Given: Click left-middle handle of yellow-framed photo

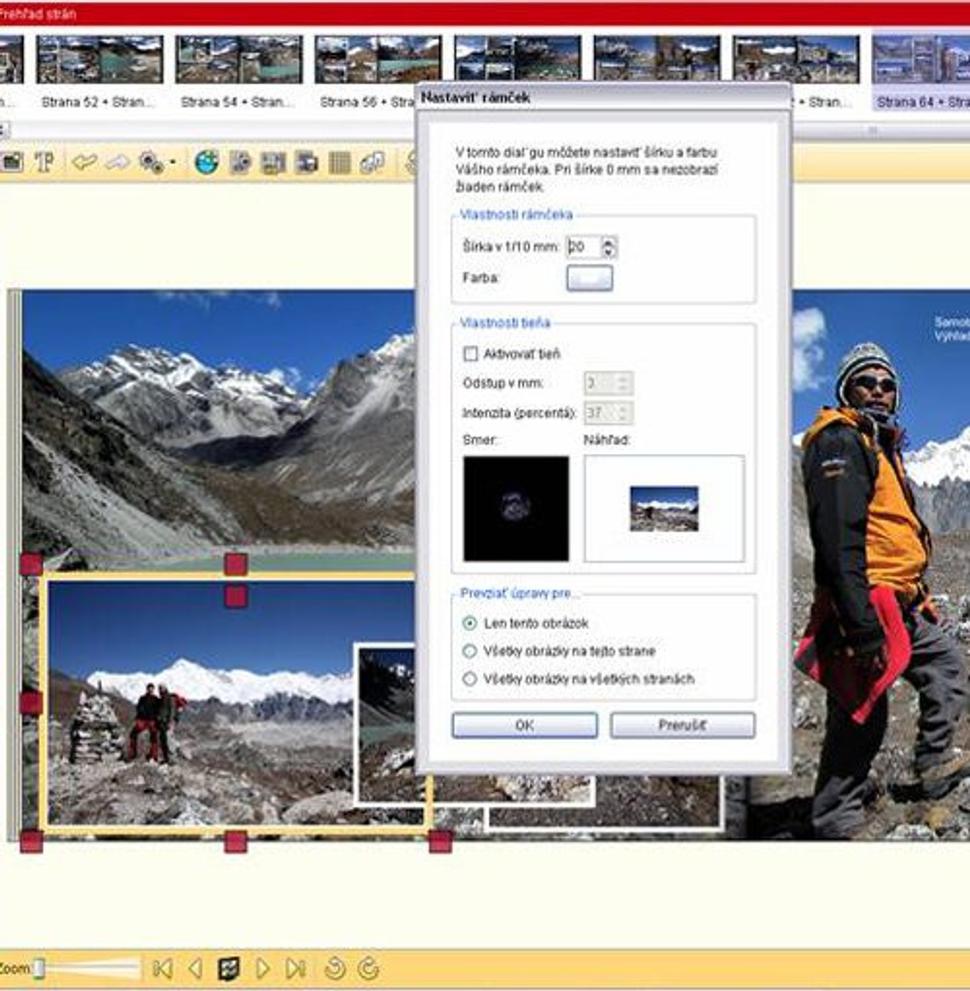Looking at the screenshot, I should (31, 703).
